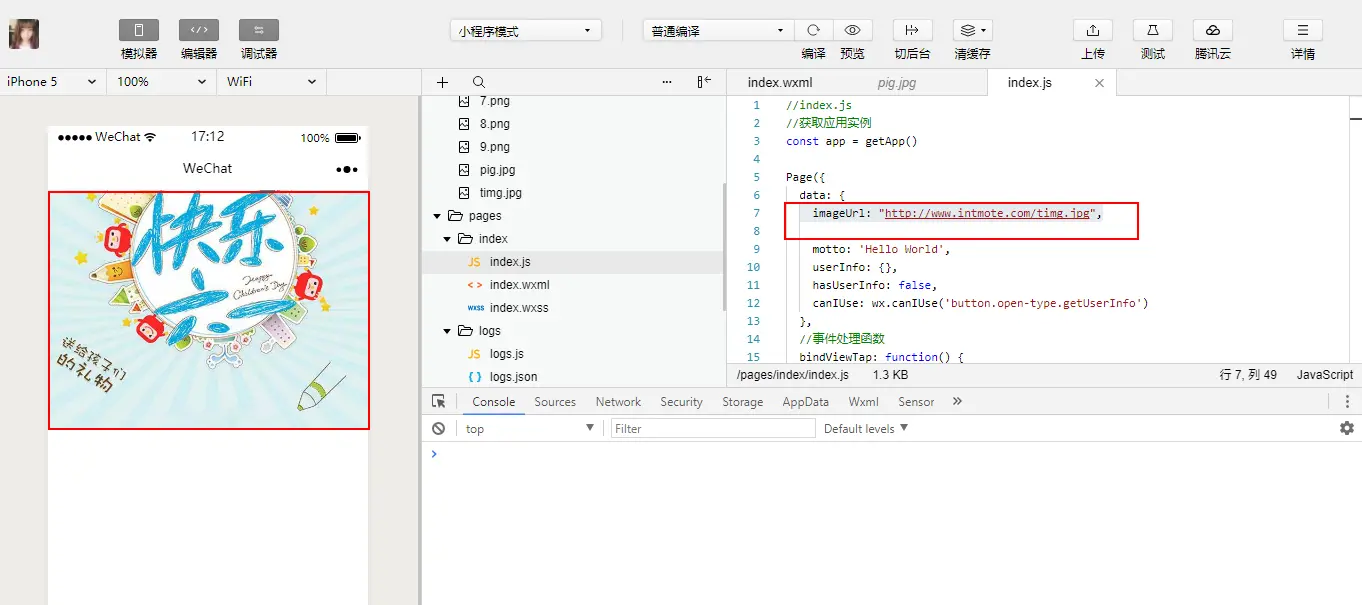Open the WiFi network dropdown

point(271,82)
